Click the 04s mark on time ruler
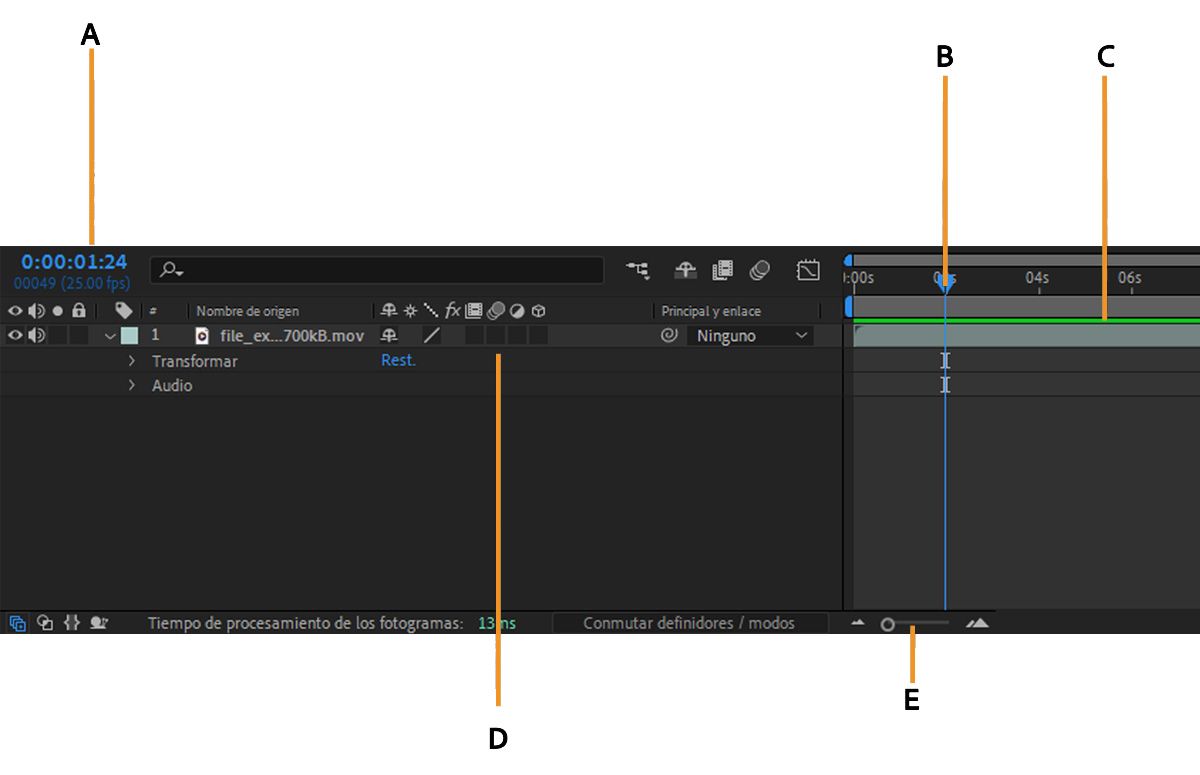Viewport: 1200px width, 775px height. 1037,277
